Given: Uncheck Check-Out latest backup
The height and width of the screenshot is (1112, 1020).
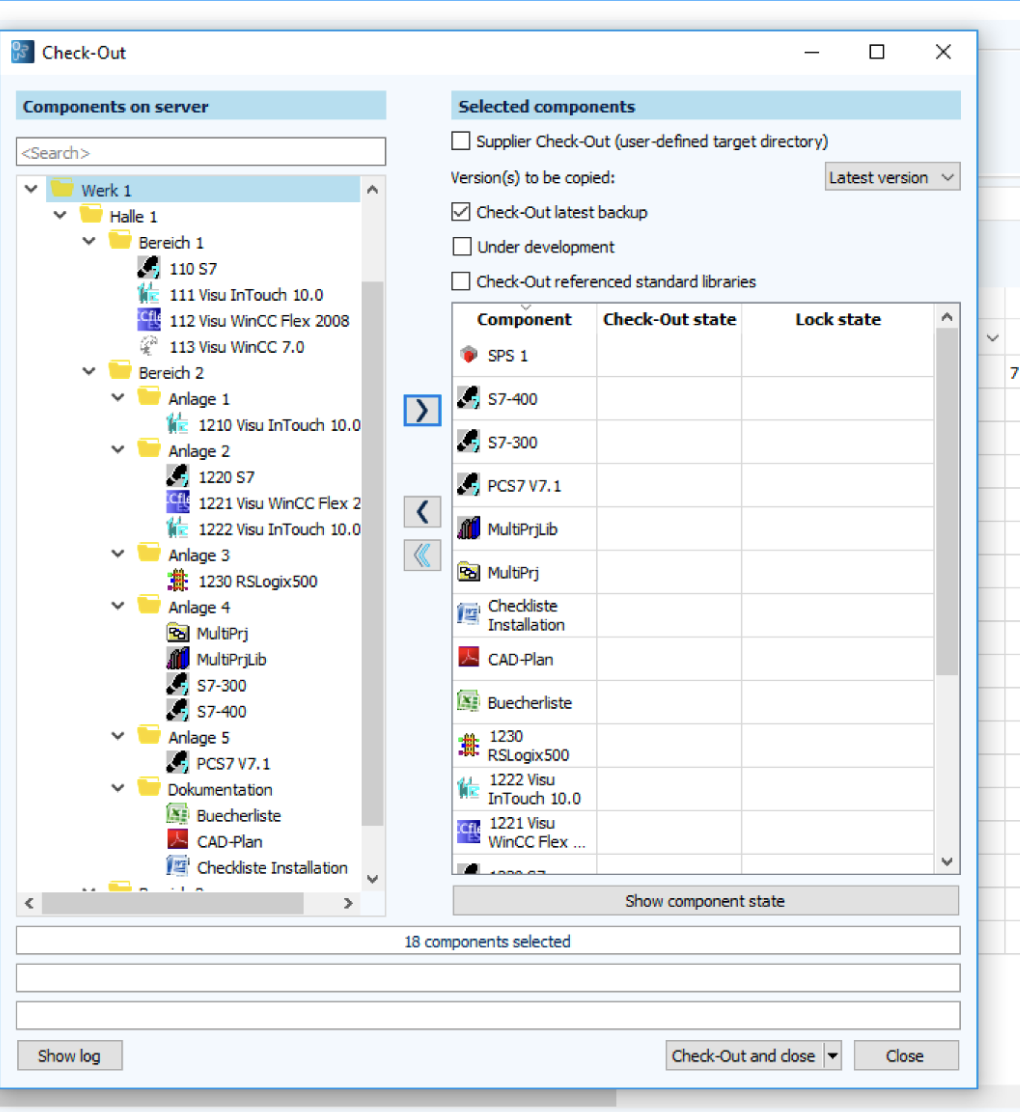Looking at the screenshot, I should coord(461,211).
